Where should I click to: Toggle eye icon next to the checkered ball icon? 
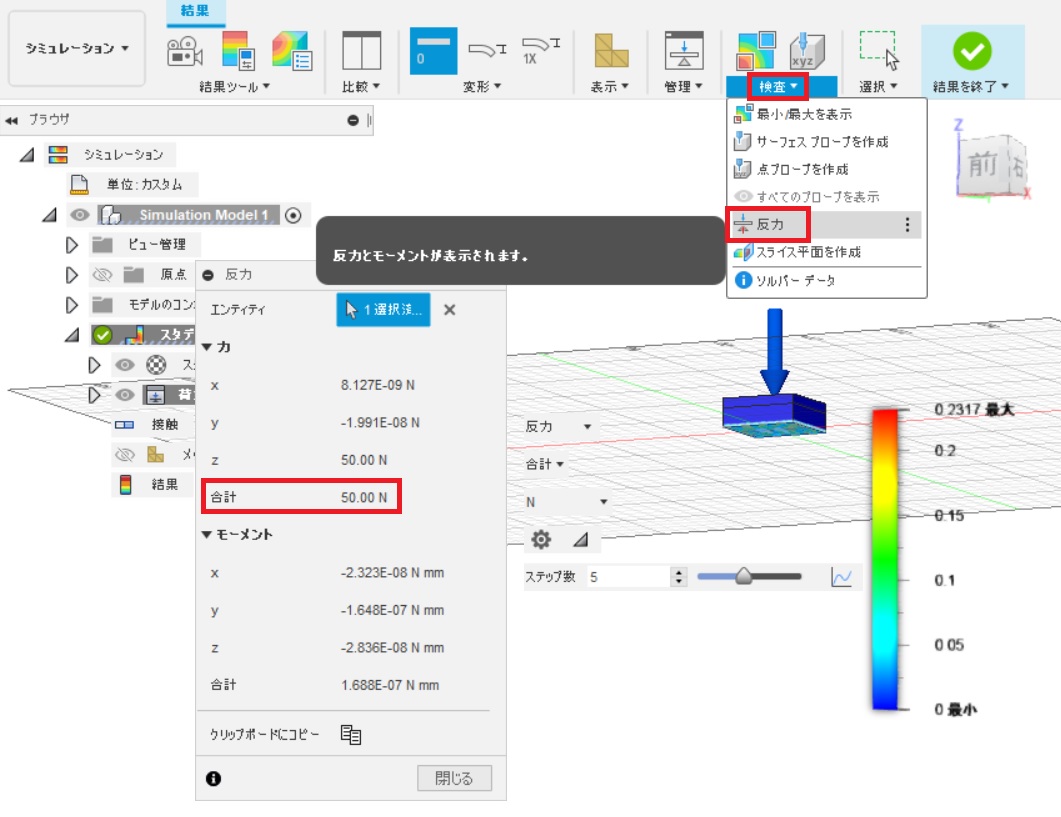coord(125,365)
